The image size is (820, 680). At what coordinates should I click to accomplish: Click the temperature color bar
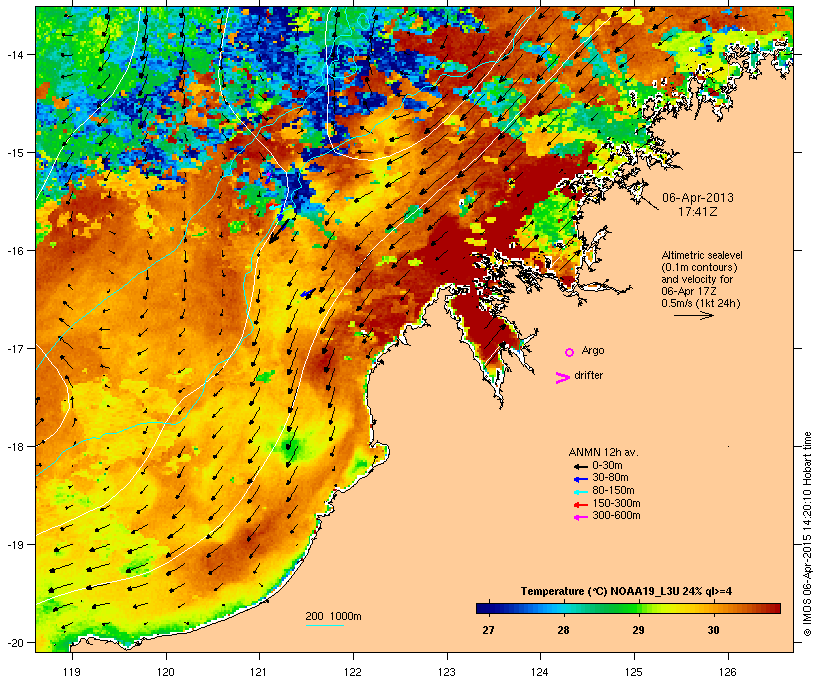[628, 608]
